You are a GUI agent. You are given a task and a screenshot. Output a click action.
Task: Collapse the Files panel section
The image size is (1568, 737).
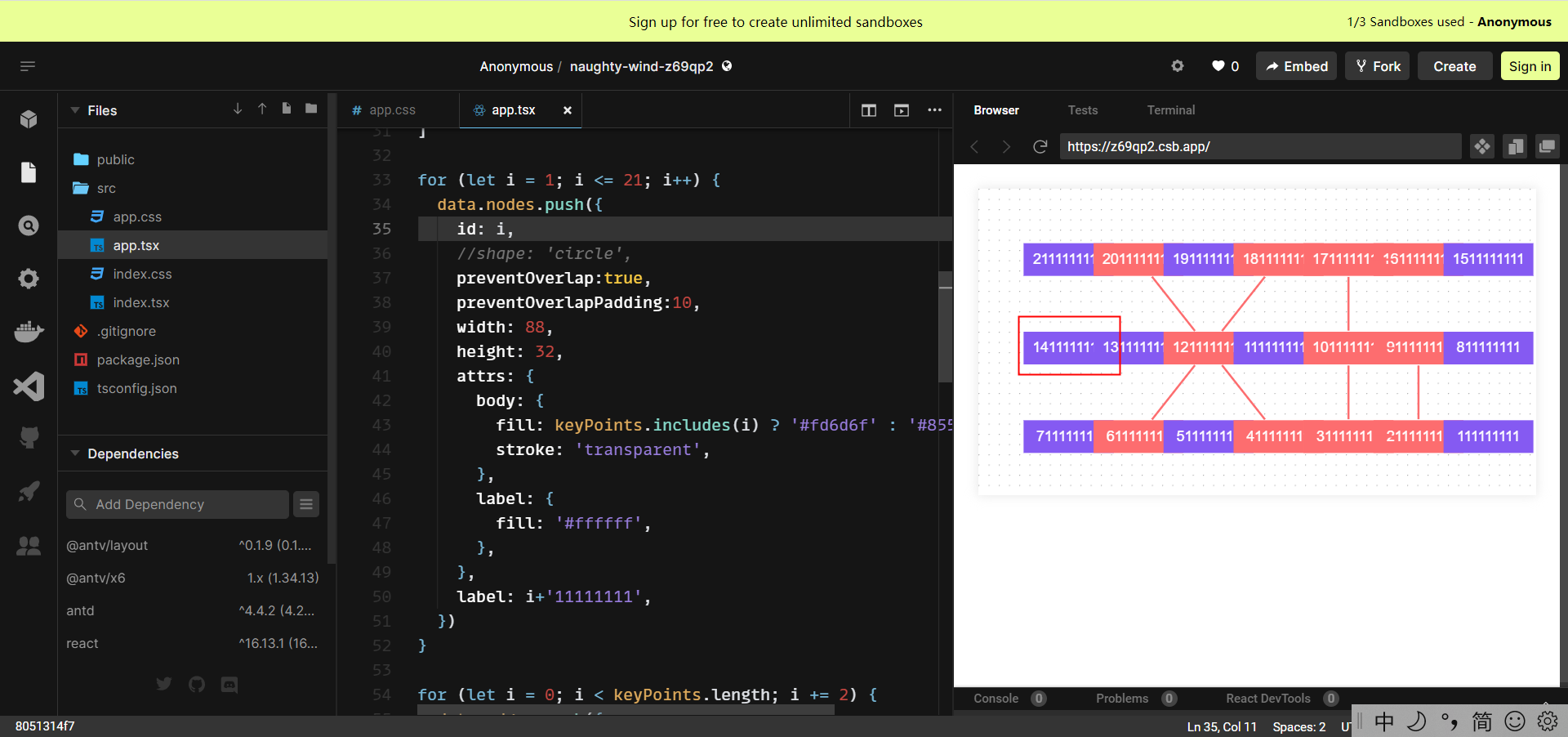point(75,110)
